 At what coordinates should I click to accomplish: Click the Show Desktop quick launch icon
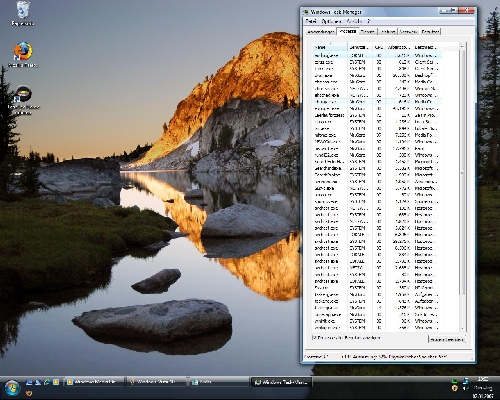(29, 382)
